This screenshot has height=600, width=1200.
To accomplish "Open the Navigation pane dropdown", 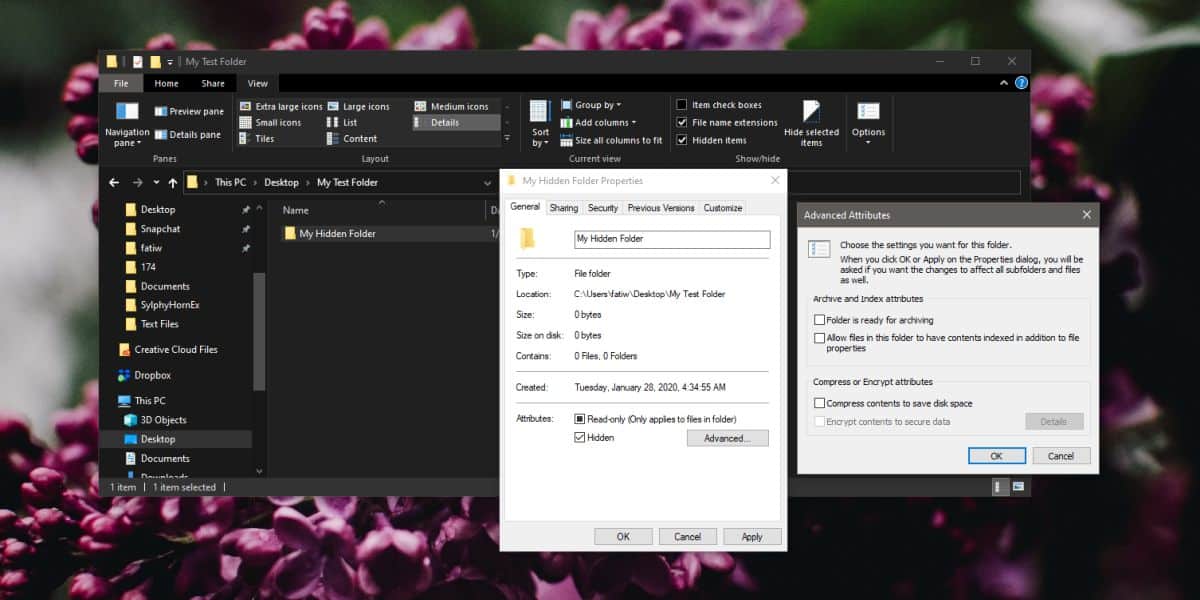I will tap(127, 125).
